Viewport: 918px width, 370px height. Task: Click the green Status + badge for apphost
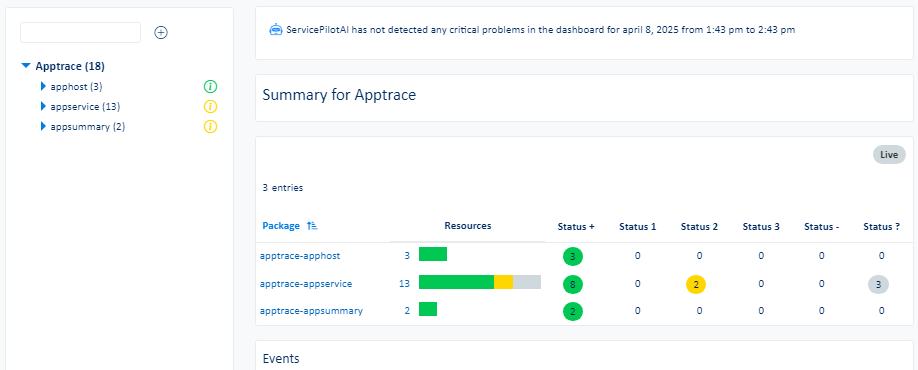(573, 256)
